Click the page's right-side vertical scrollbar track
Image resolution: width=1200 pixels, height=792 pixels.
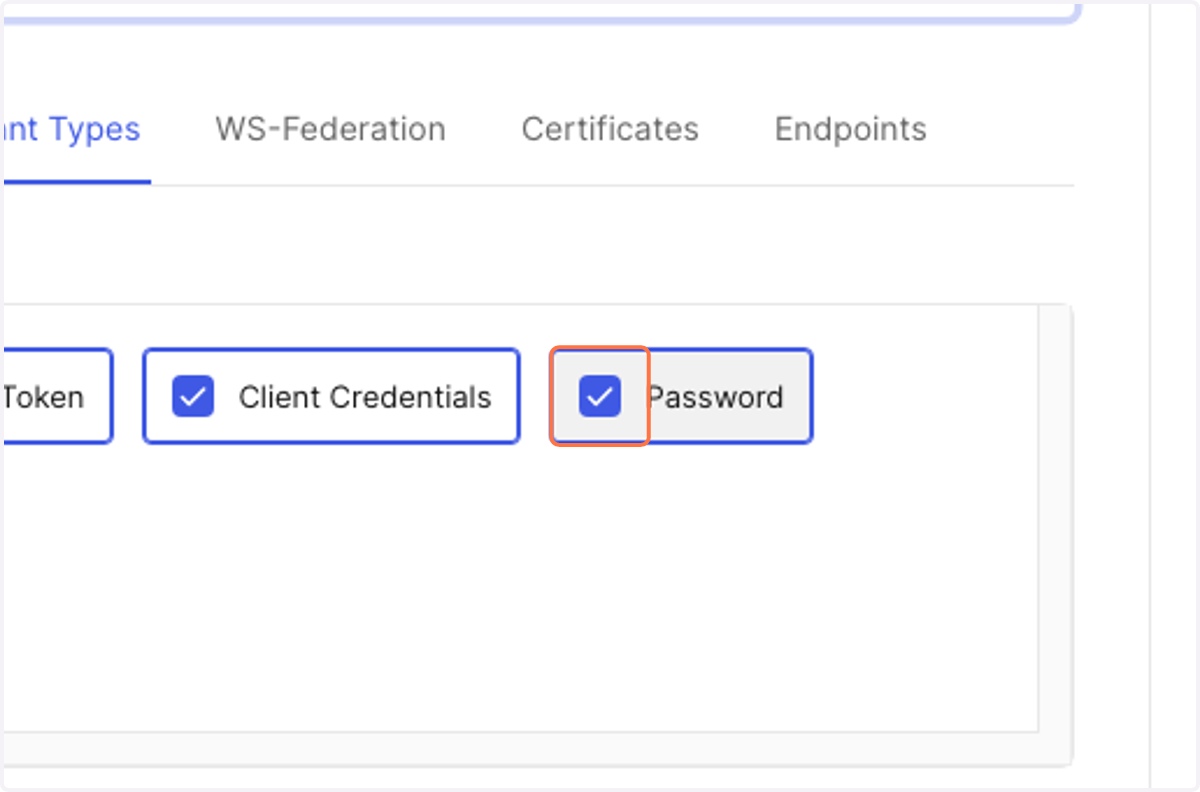(1174, 396)
